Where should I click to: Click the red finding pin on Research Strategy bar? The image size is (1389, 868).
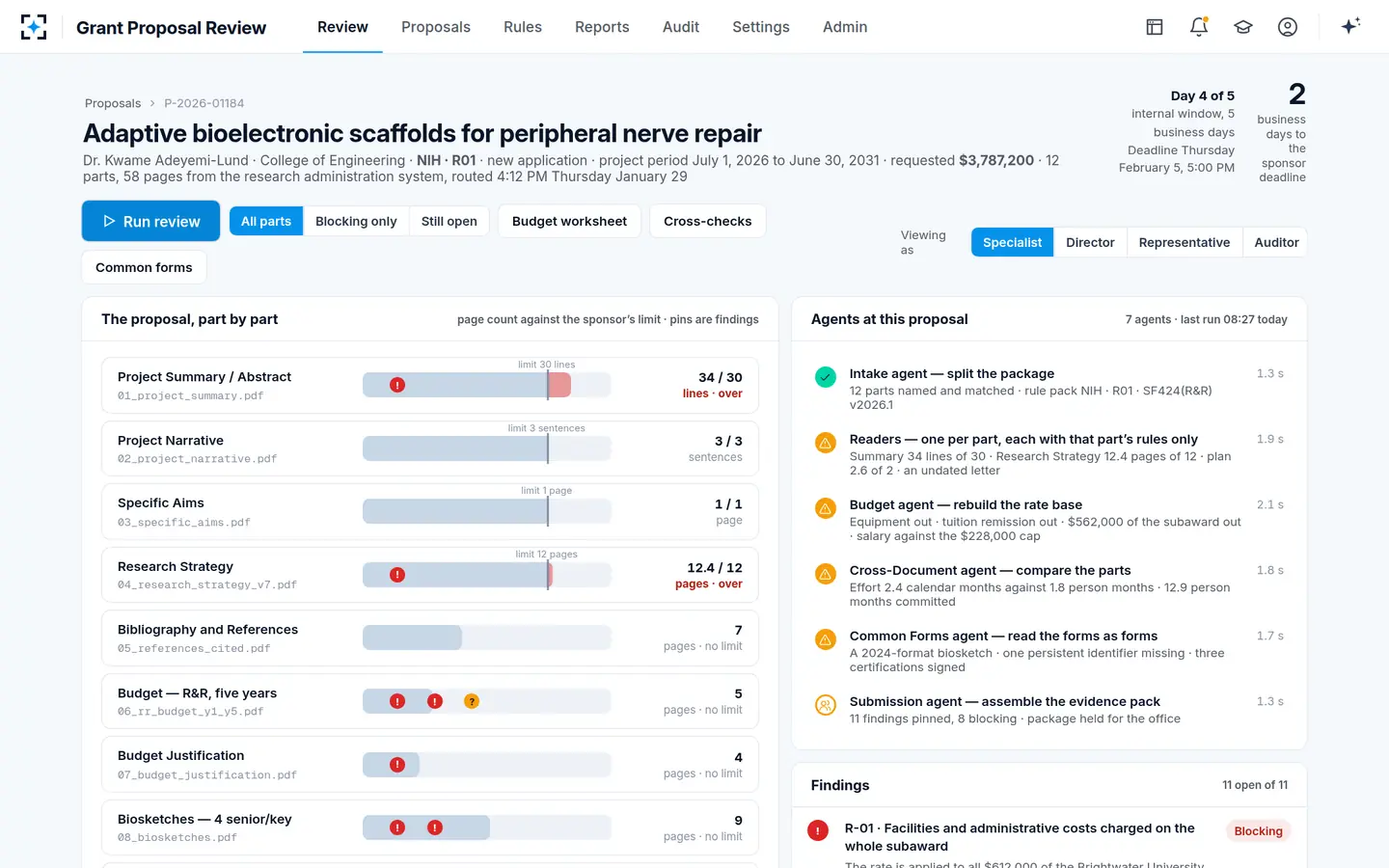point(397,575)
